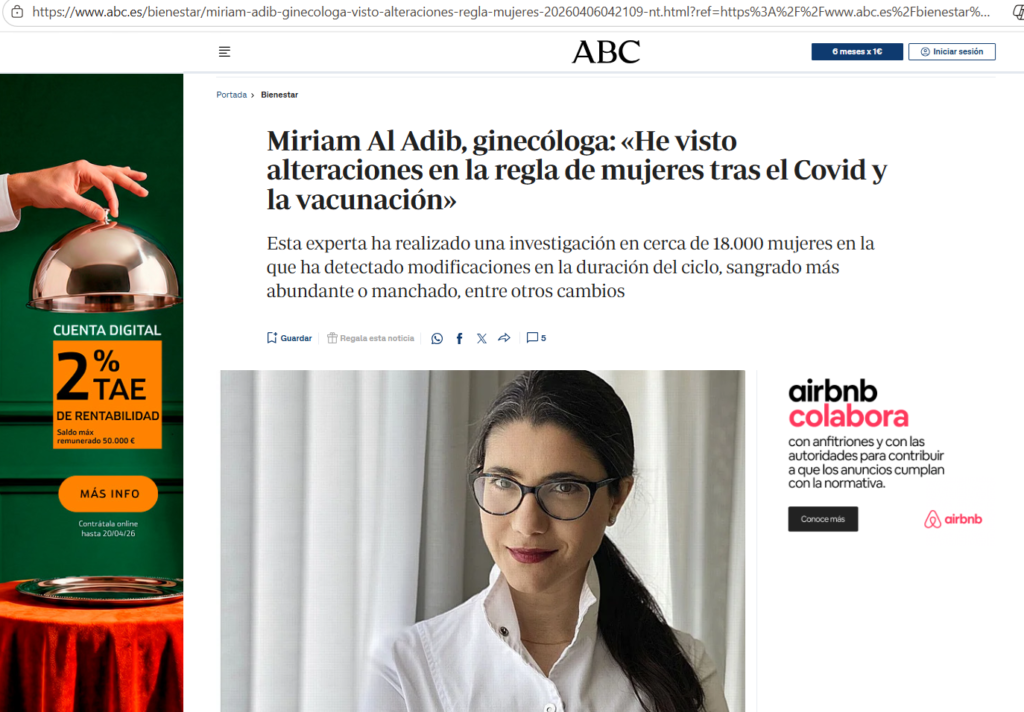Open the hamburger menu icon
The image size is (1024, 712).
pos(224,52)
